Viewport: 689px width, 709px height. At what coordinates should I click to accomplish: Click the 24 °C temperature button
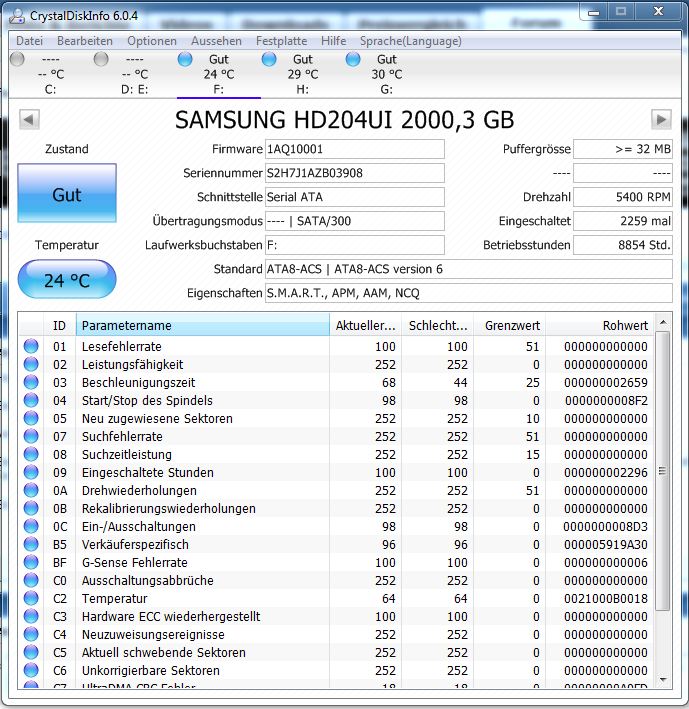67,279
